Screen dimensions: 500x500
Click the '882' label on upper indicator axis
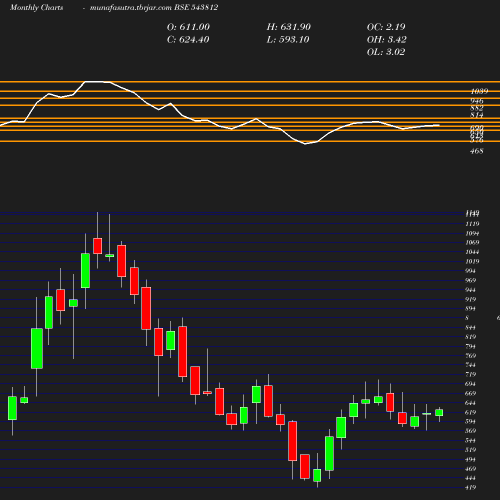[477, 108]
